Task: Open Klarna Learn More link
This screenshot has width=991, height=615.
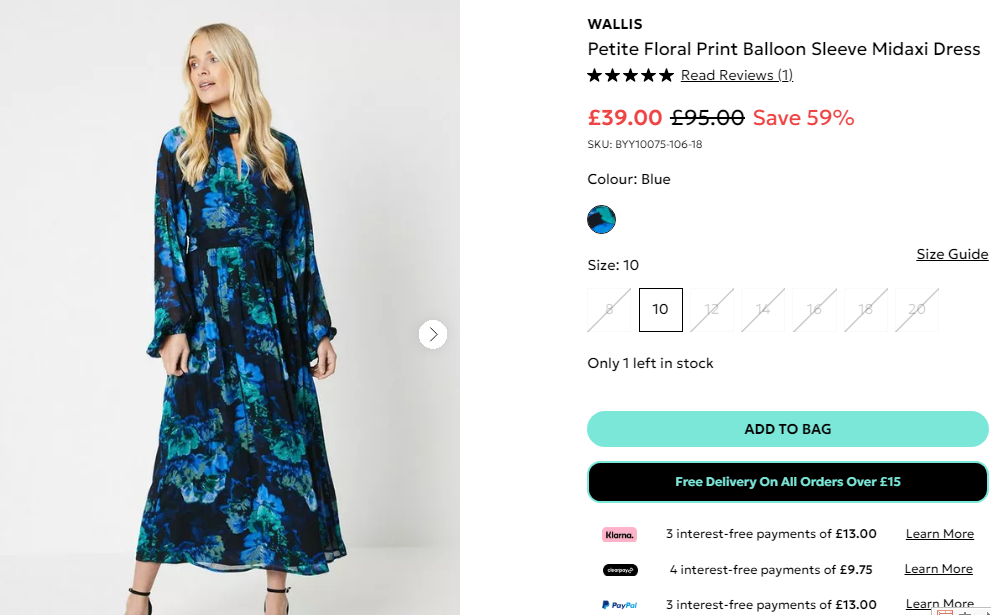Action: click(939, 534)
